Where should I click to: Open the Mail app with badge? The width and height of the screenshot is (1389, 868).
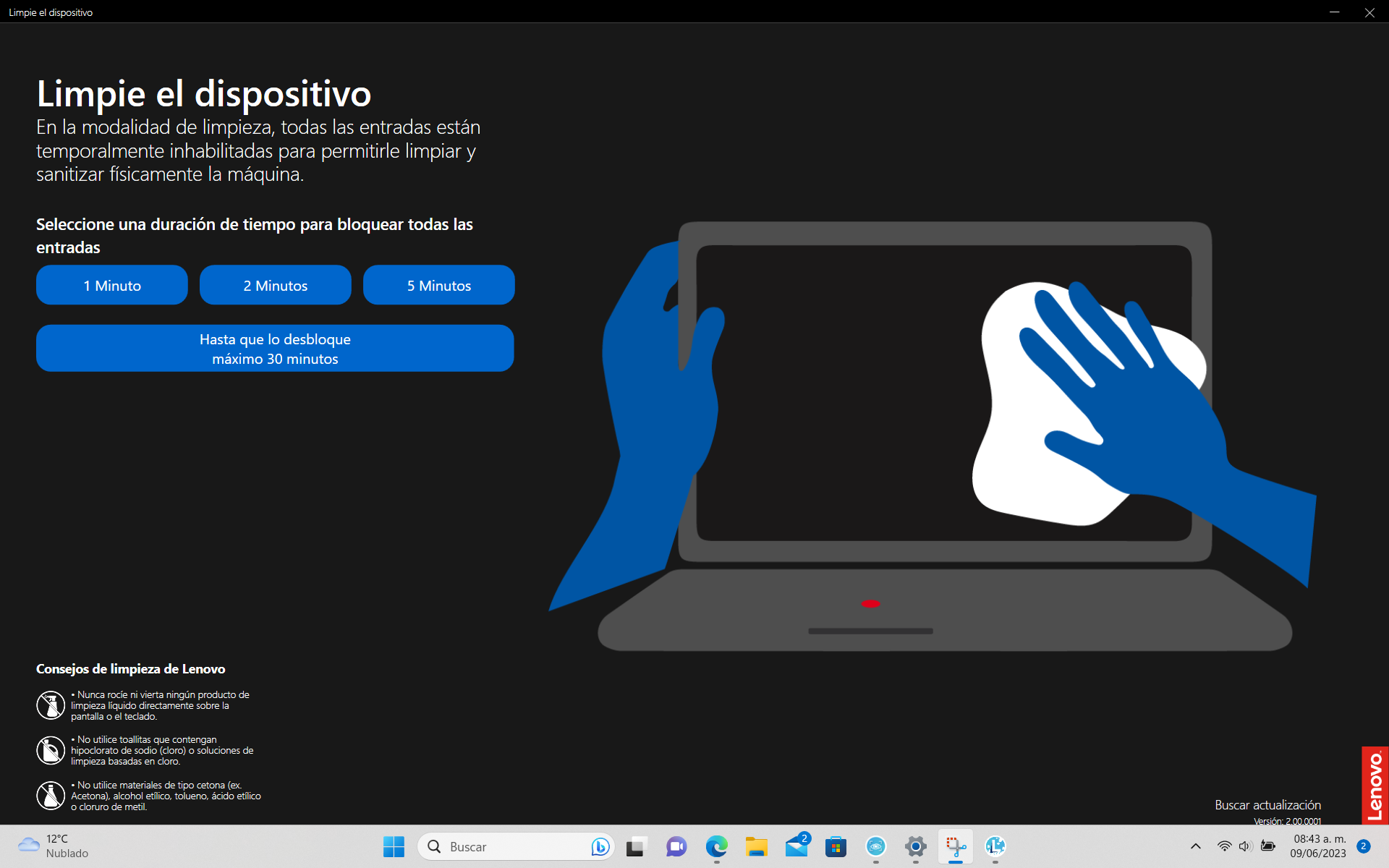[797, 846]
